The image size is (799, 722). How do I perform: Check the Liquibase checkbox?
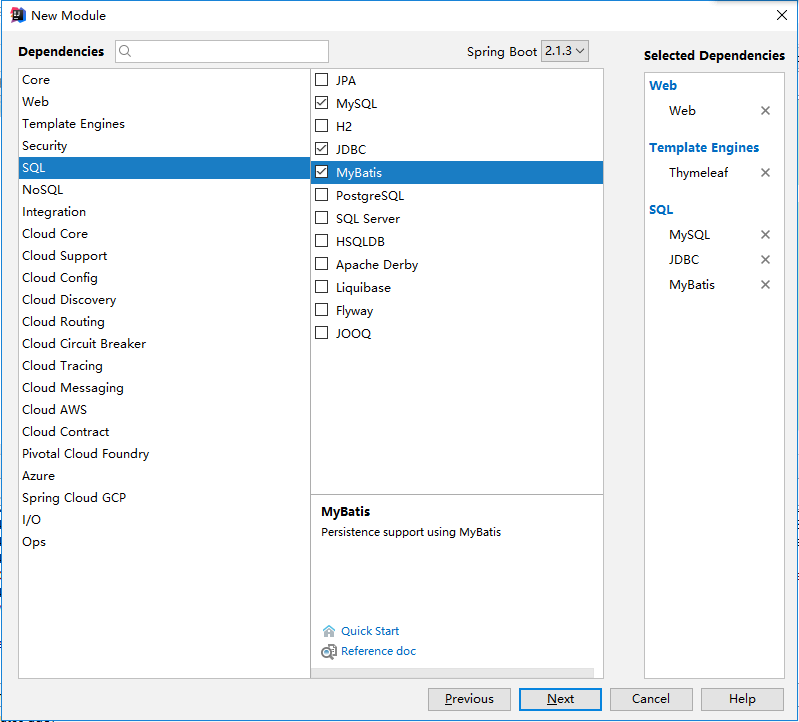point(322,287)
